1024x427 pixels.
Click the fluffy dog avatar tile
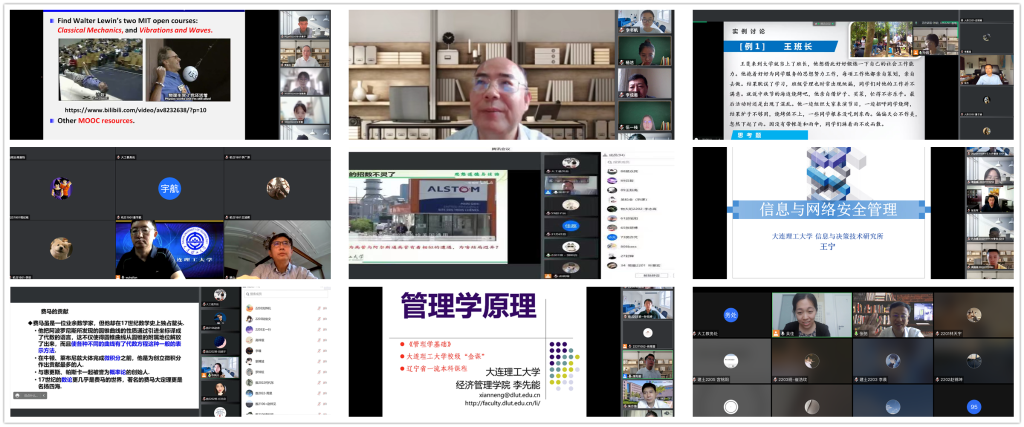[61, 248]
